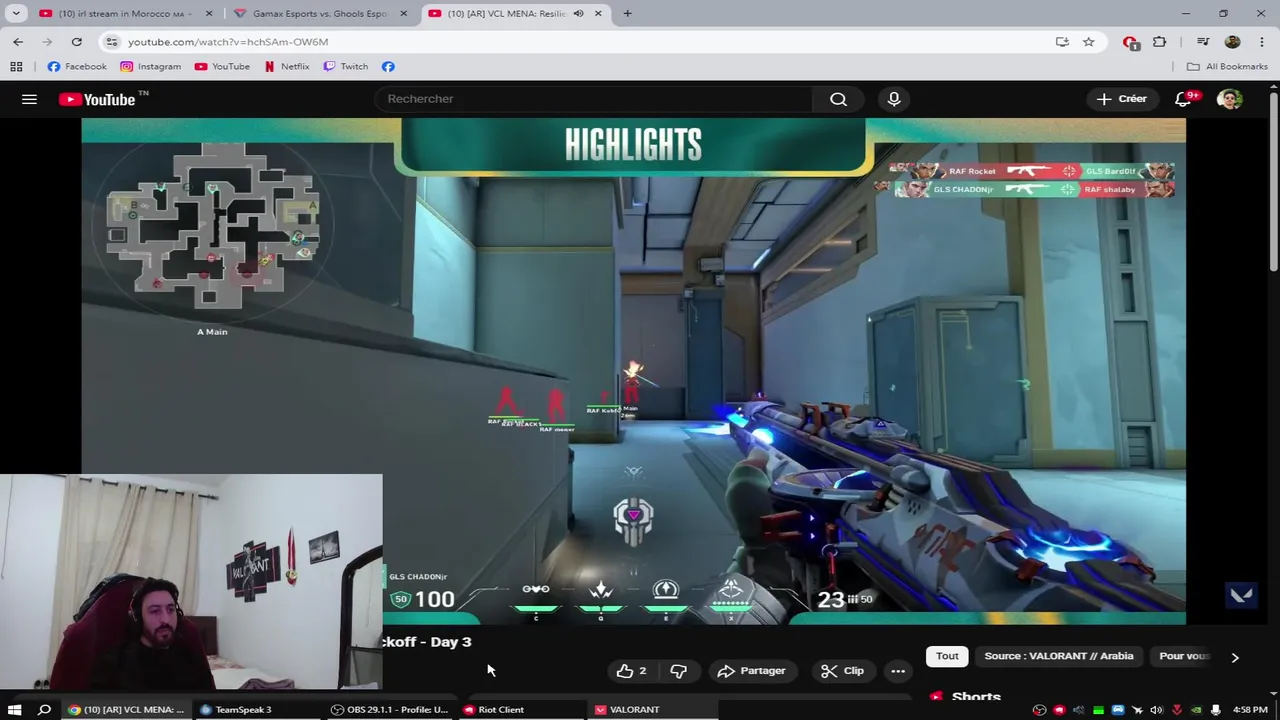Viewport: 1280px width, 720px height.
Task: Open the Chrome profile avatar
Action: click(1232, 42)
